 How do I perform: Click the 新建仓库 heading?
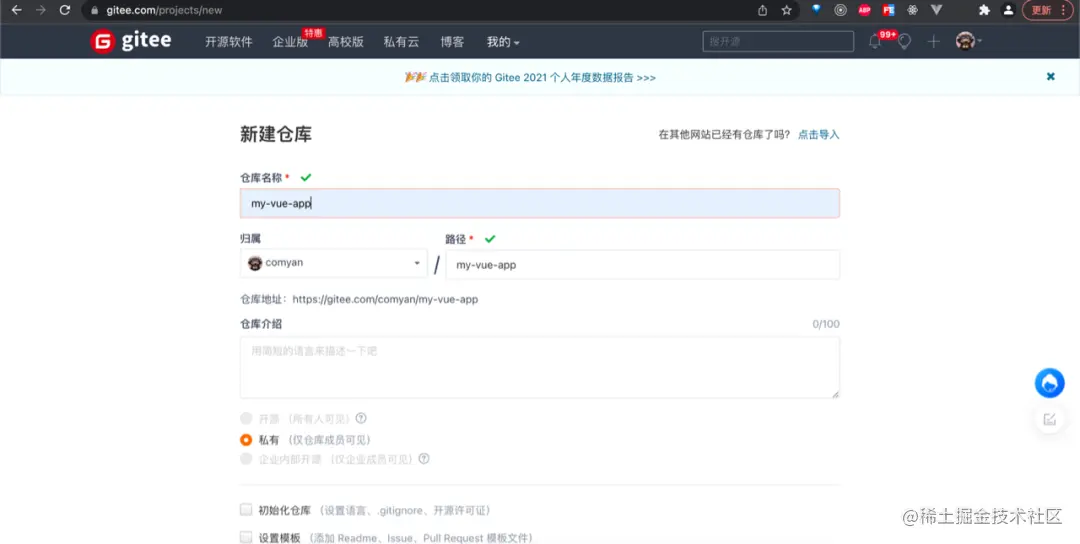click(x=276, y=134)
